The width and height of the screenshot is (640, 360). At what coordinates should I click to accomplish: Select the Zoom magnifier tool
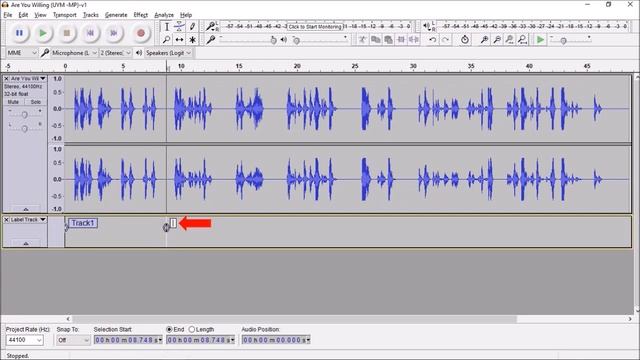pos(167,40)
